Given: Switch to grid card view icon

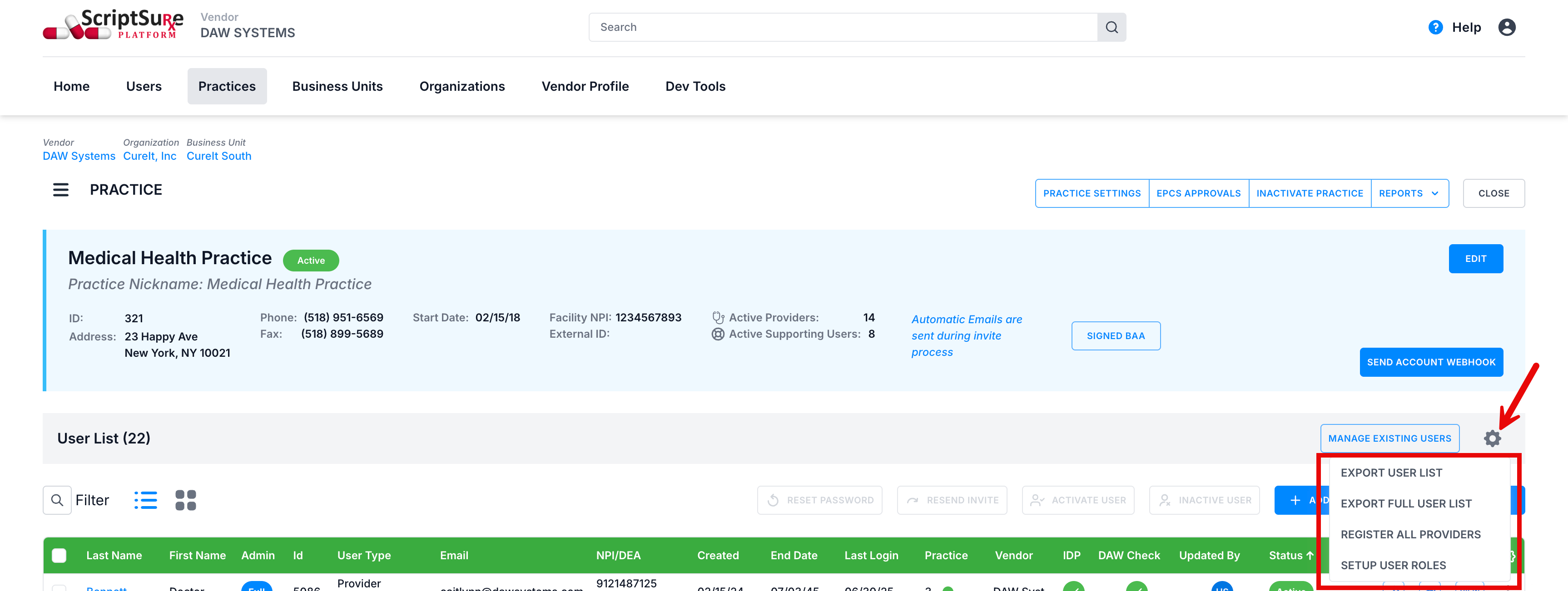Looking at the screenshot, I should click(x=186, y=500).
